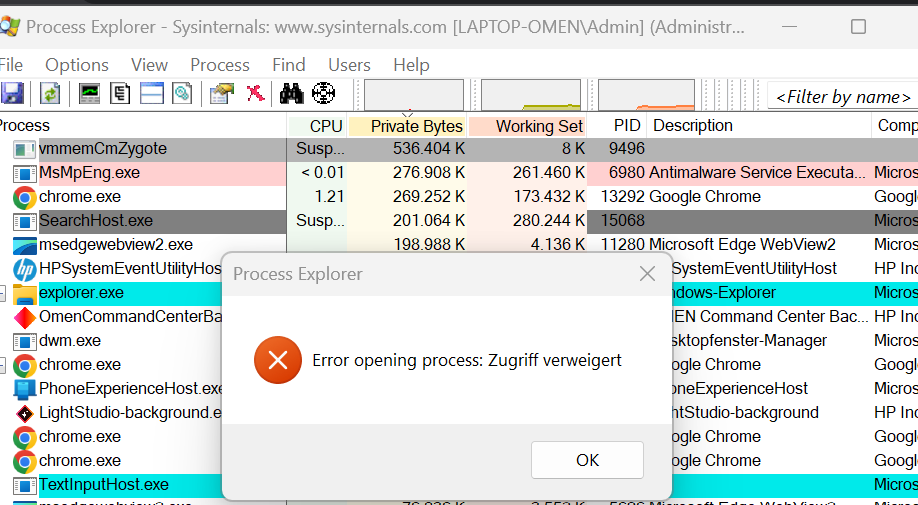Click the binoculars Find Handle icon
Viewport: 918px width, 505px height.
point(292,94)
